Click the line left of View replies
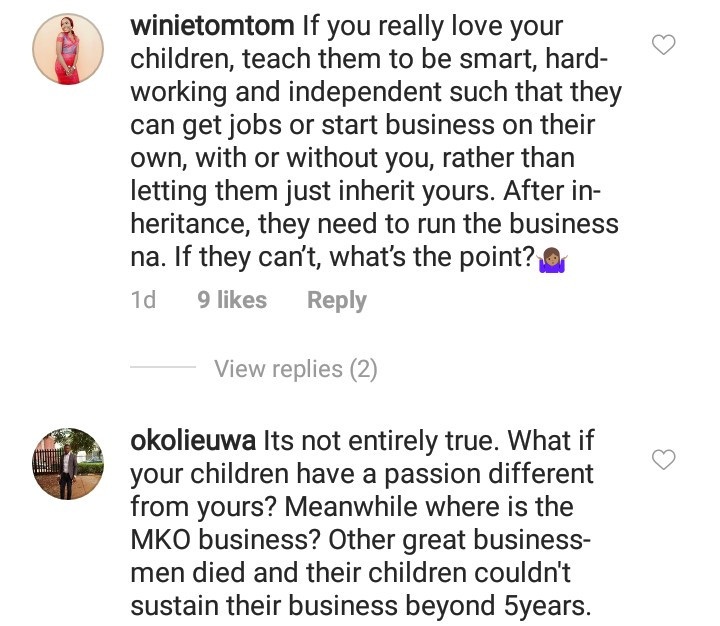 [163, 369]
